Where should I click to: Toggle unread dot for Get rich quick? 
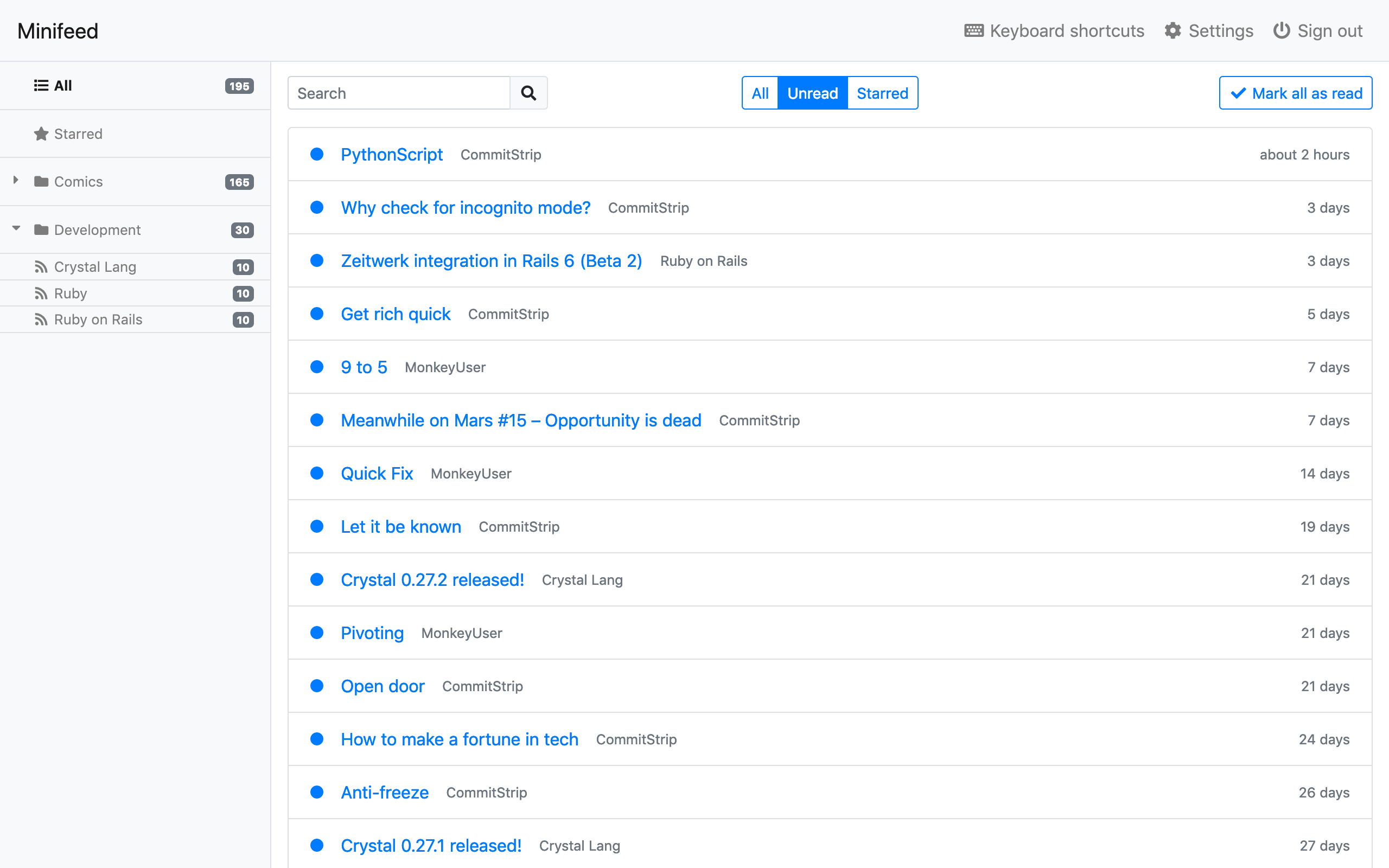317,314
